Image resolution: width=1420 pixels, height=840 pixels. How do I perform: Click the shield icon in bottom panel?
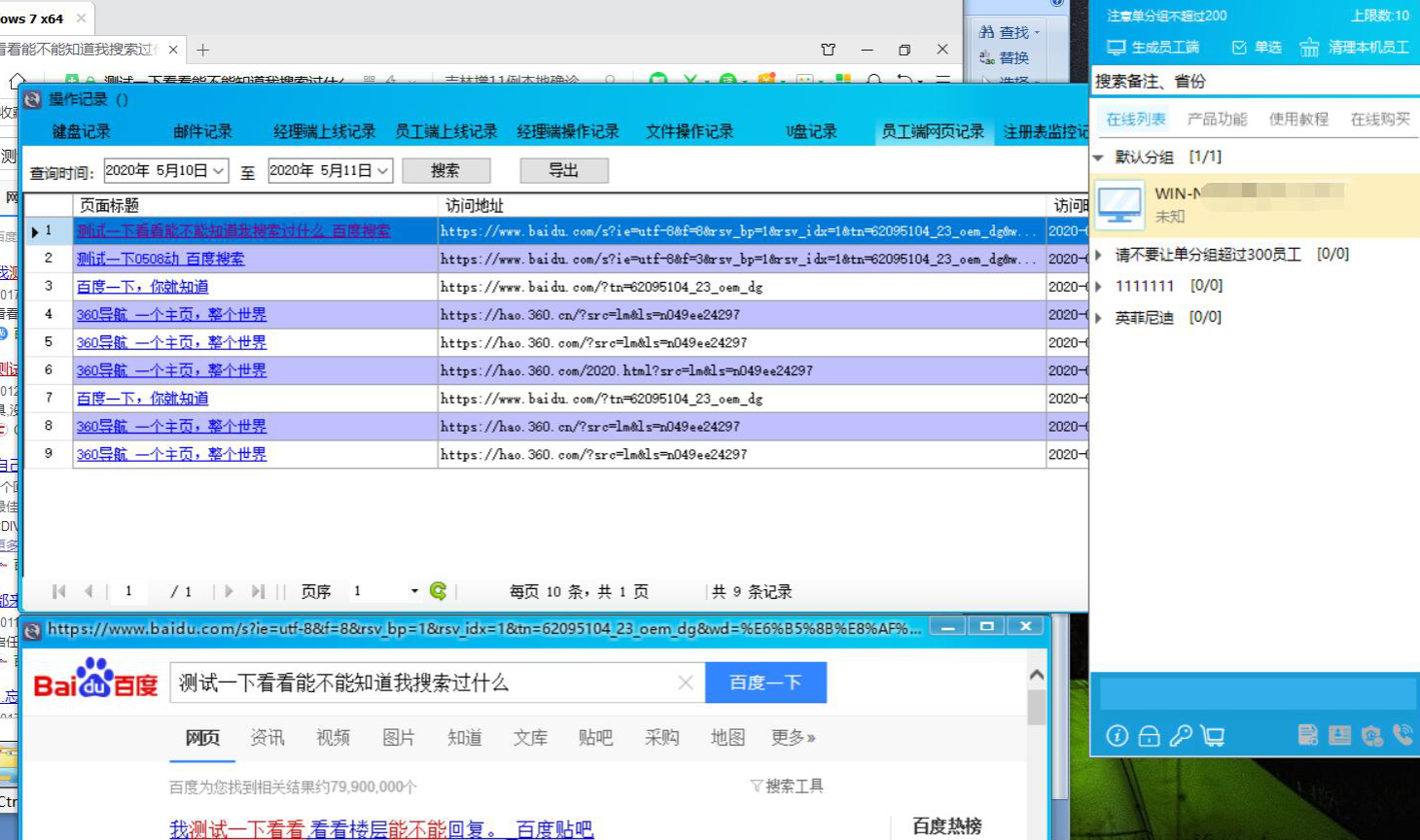click(1371, 736)
